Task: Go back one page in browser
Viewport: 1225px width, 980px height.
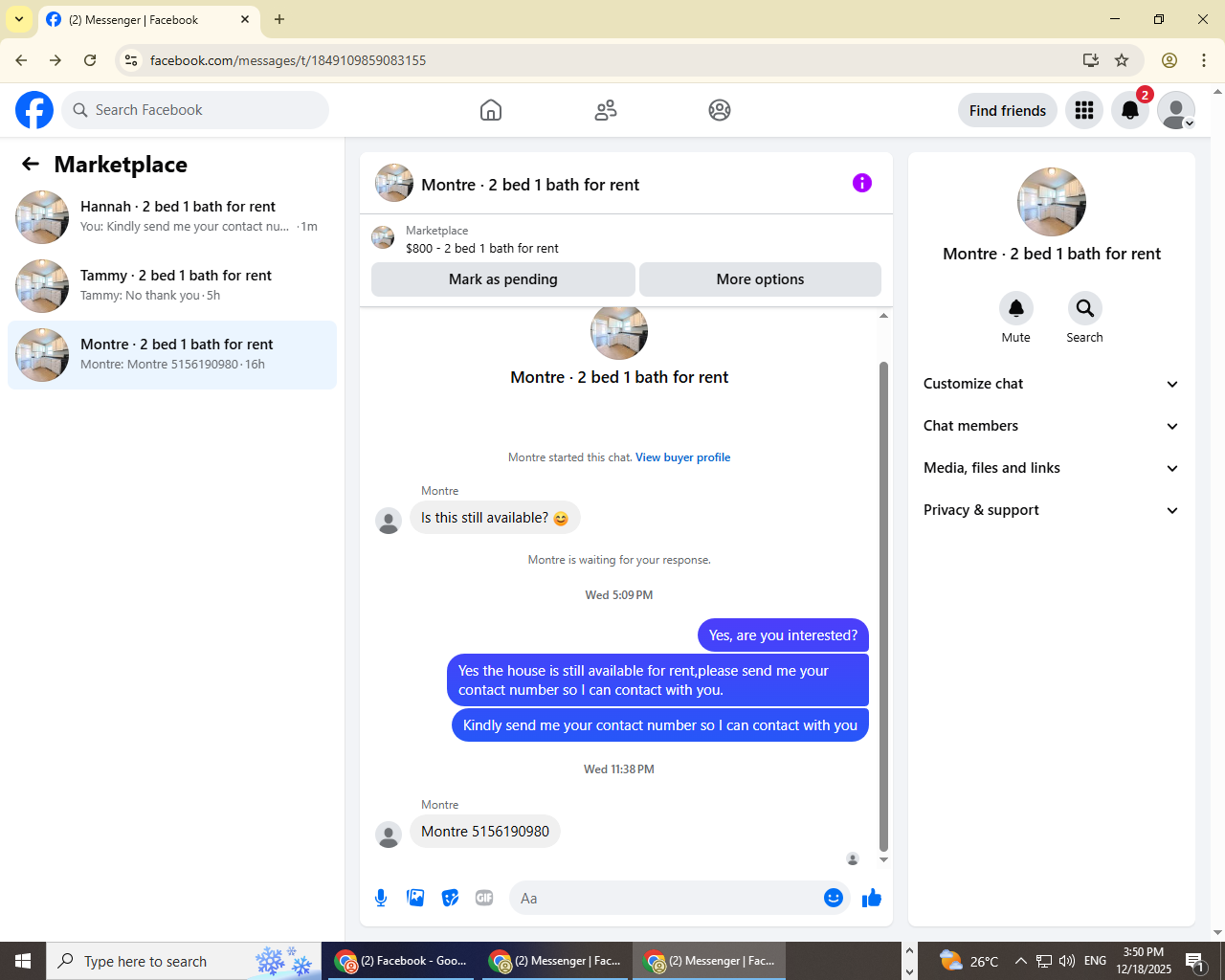Action: coord(21,60)
